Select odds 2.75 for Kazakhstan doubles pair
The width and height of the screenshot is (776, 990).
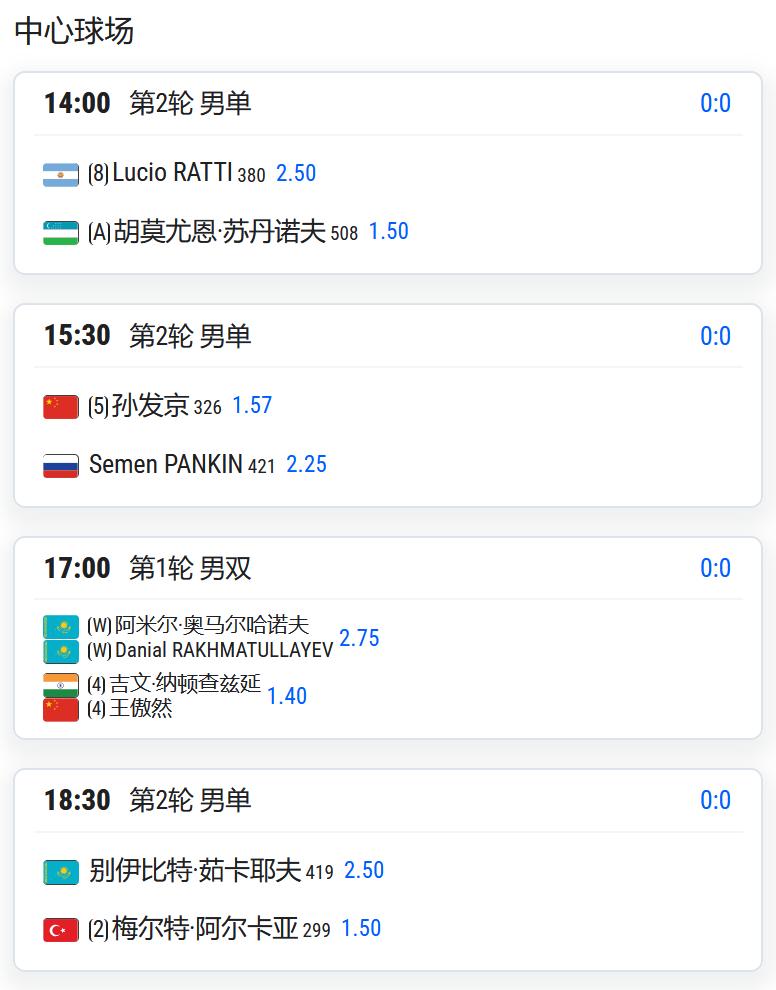(x=359, y=638)
